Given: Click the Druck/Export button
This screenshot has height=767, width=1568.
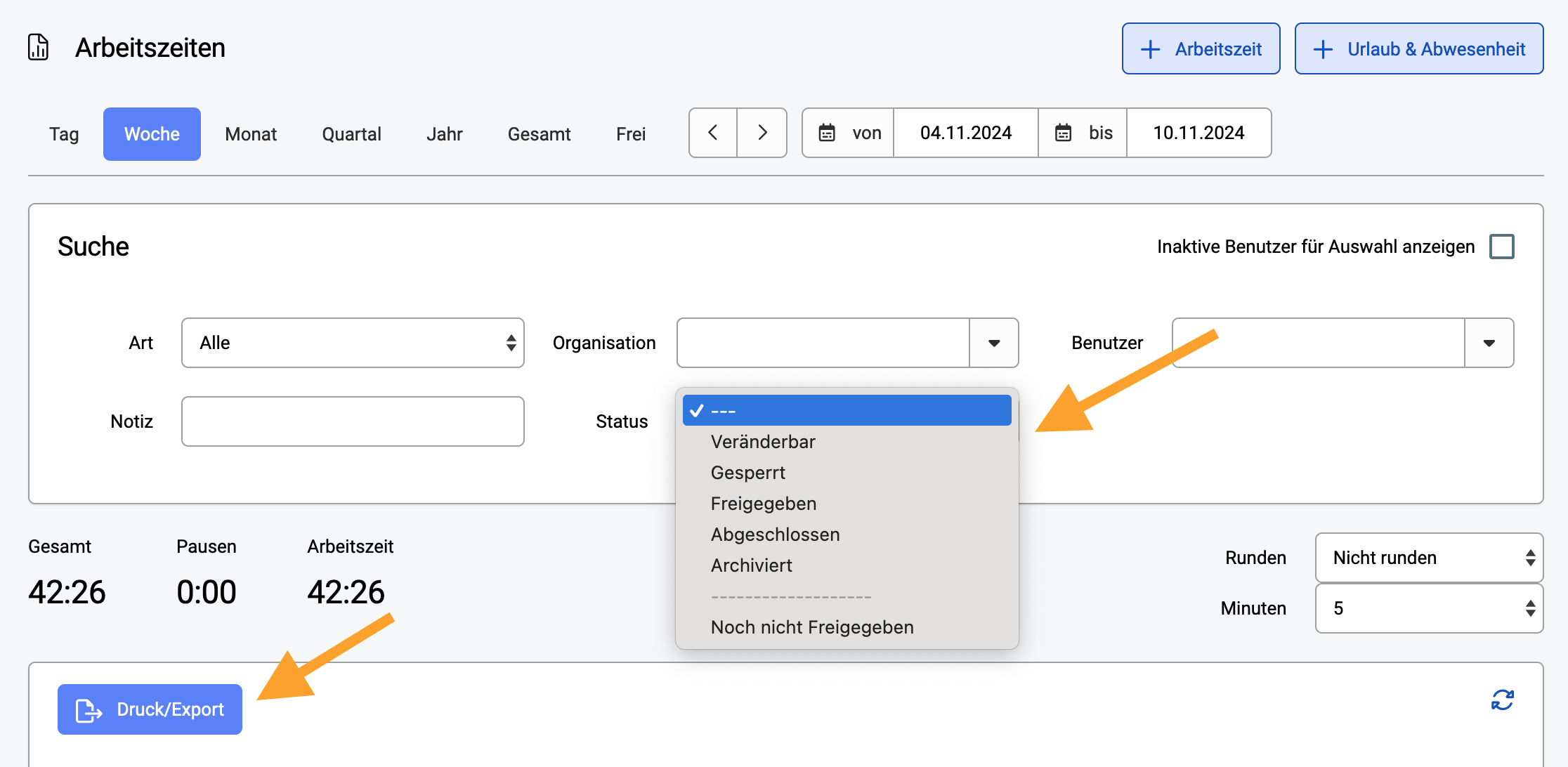Looking at the screenshot, I should tap(150, 709).
